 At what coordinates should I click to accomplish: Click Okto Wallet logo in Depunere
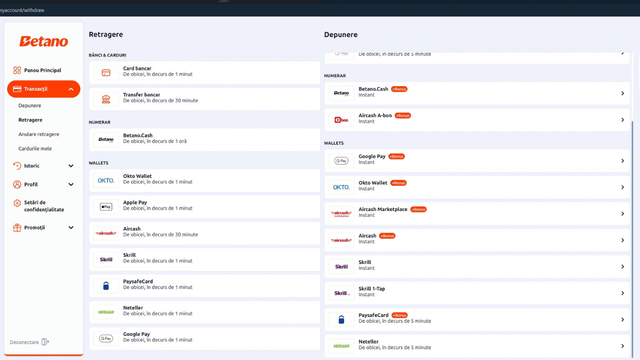coord(341,187)
